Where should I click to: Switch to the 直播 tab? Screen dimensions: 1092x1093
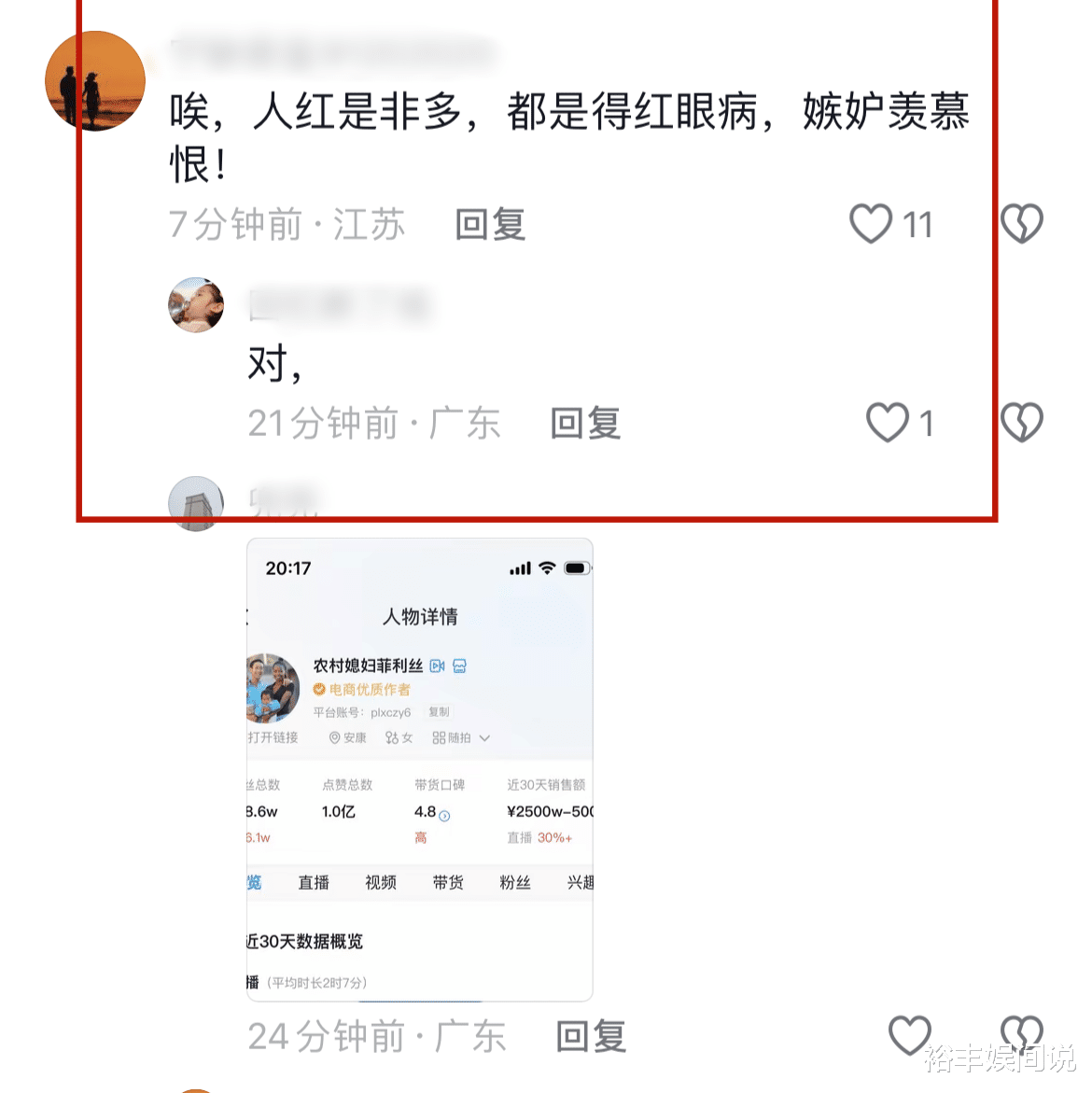314,882
